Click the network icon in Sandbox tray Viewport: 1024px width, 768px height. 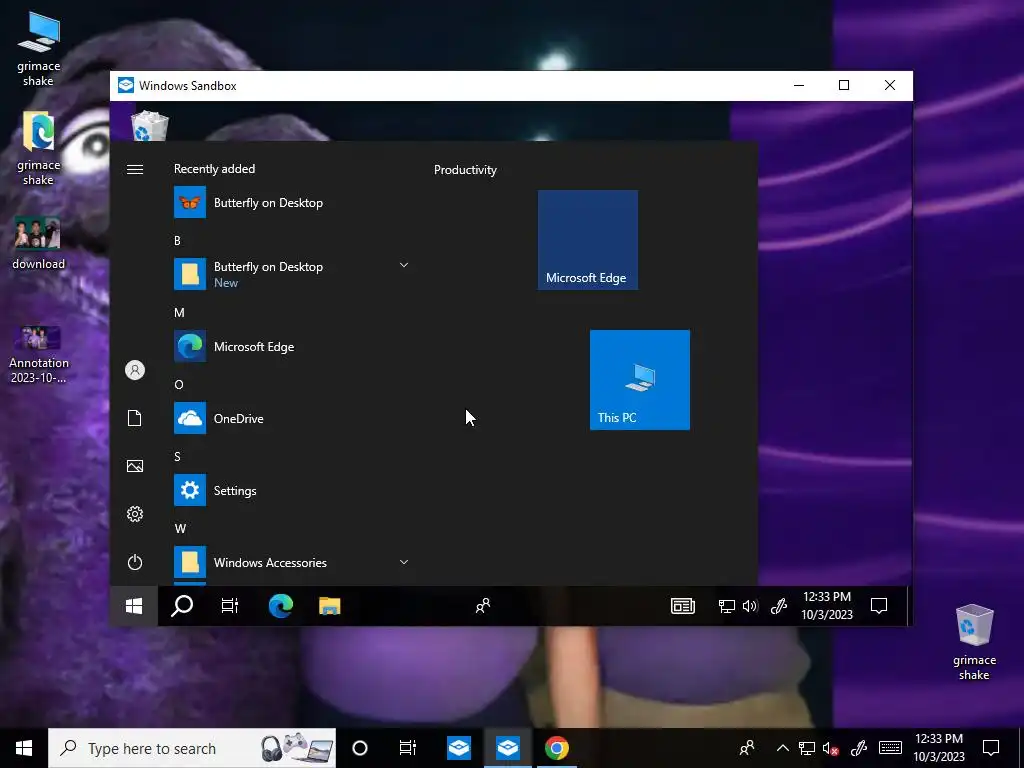click(726, 606)
